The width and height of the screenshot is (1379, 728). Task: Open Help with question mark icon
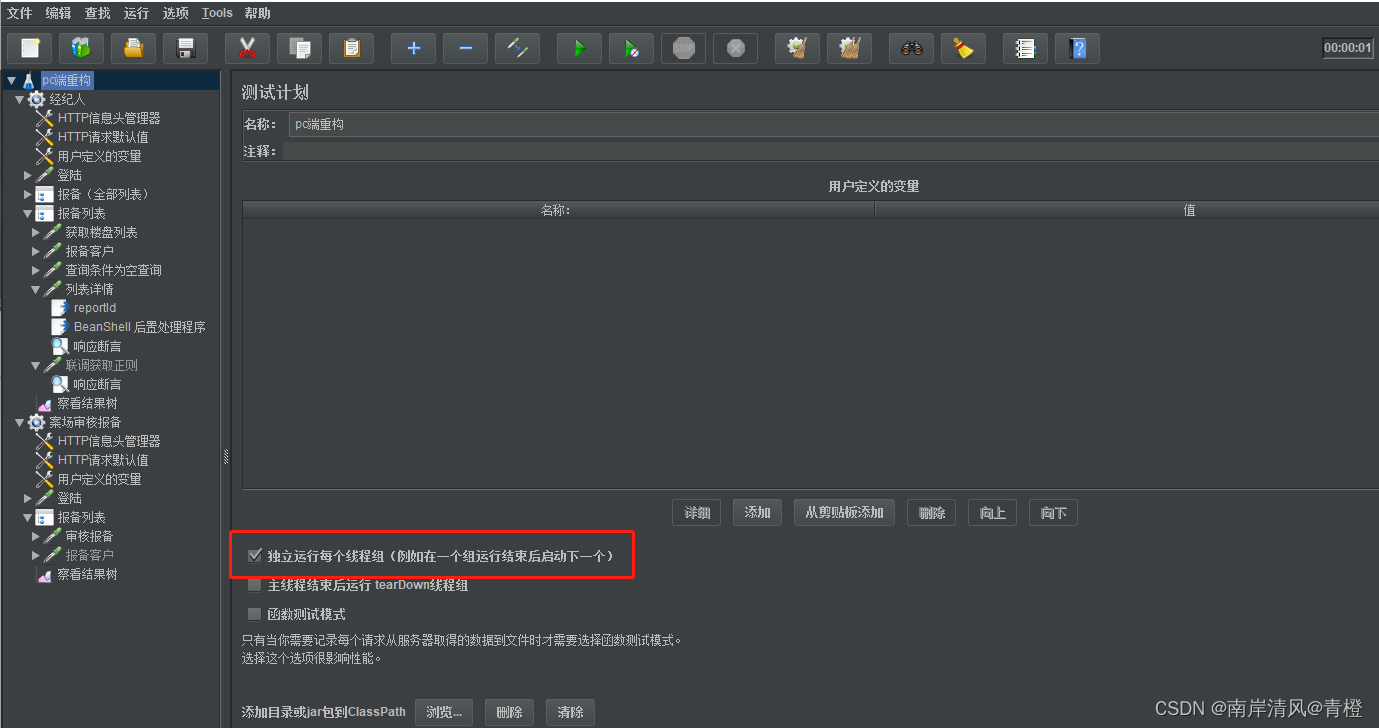(x=1077, y=48)
